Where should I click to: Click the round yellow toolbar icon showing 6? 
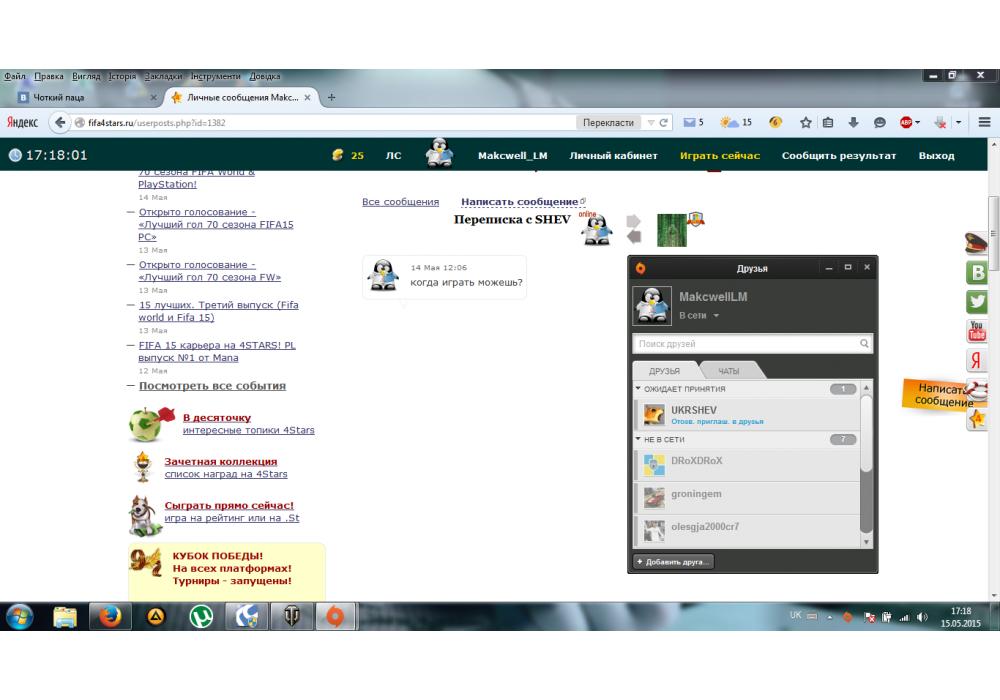tap(776, 122)
